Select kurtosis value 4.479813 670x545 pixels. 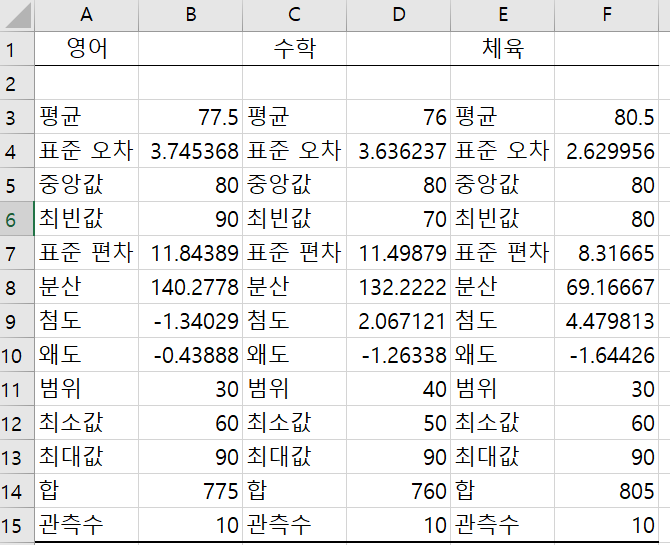coord(606,321)
